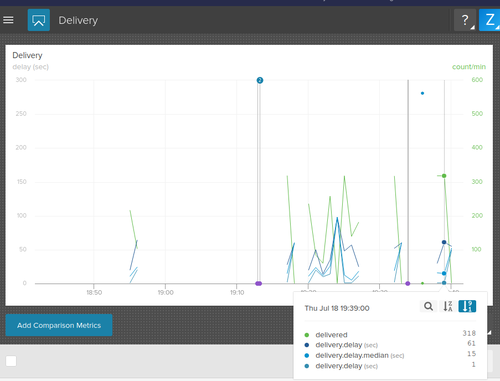
Task: Select delivery.delay.median metric in tooltip
Action: (x=352, y=355)
